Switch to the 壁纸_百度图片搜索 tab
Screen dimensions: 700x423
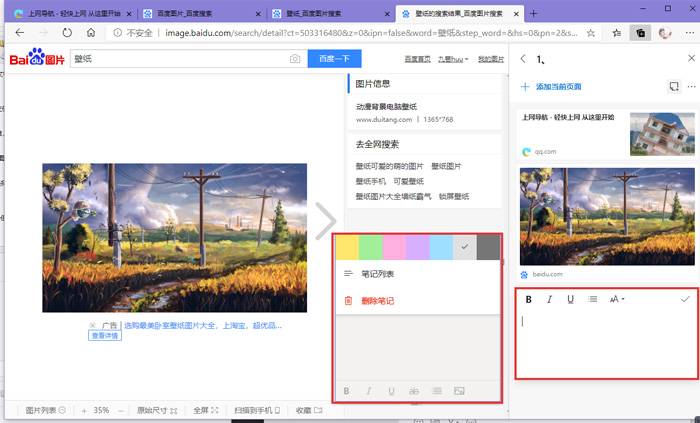pyautogui.click(x=332, y=14)
